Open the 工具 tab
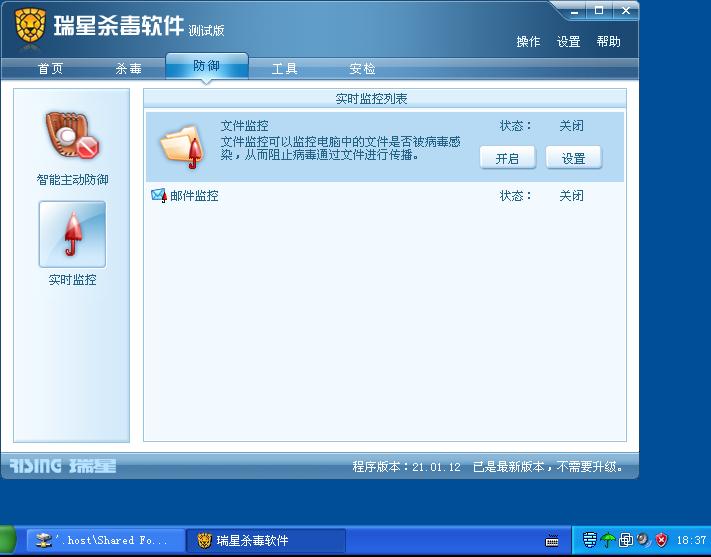Viewport: 711px width, 557px height. pos(284,68)
